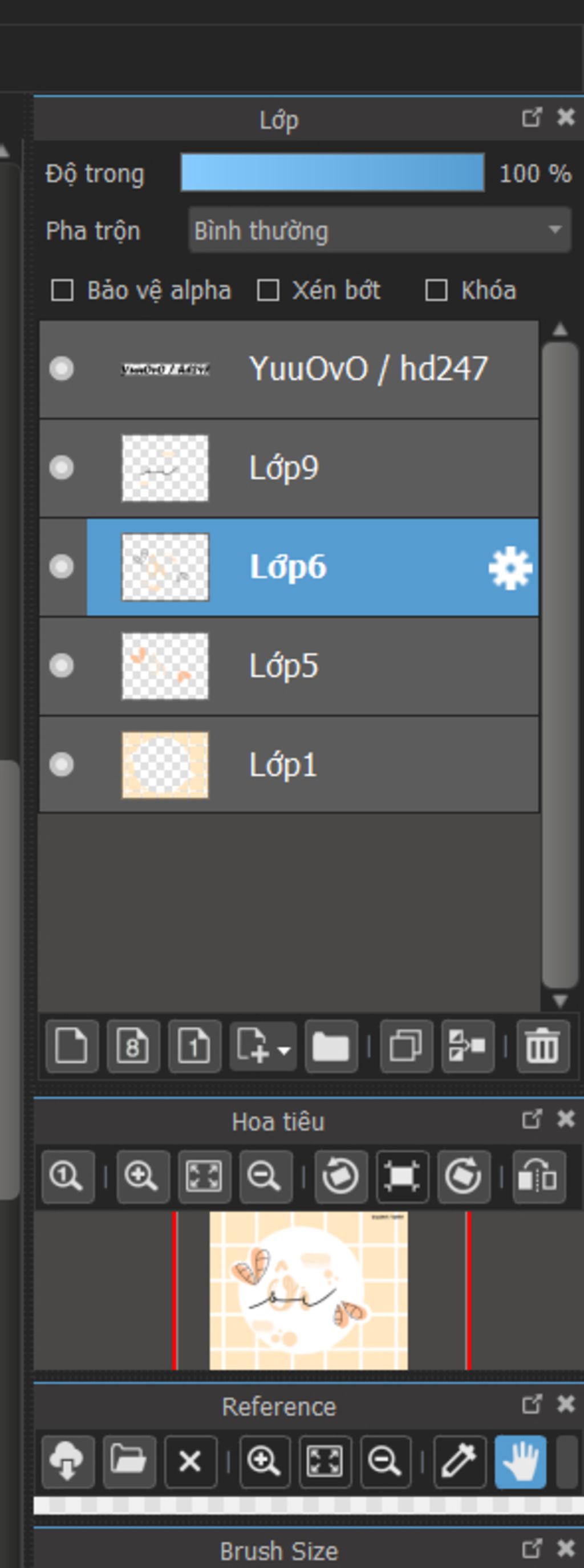The height and width of the screenshot is (1568, 584).
Task: Check the Khóa lock checkbox
Action: tap(436, 290)
